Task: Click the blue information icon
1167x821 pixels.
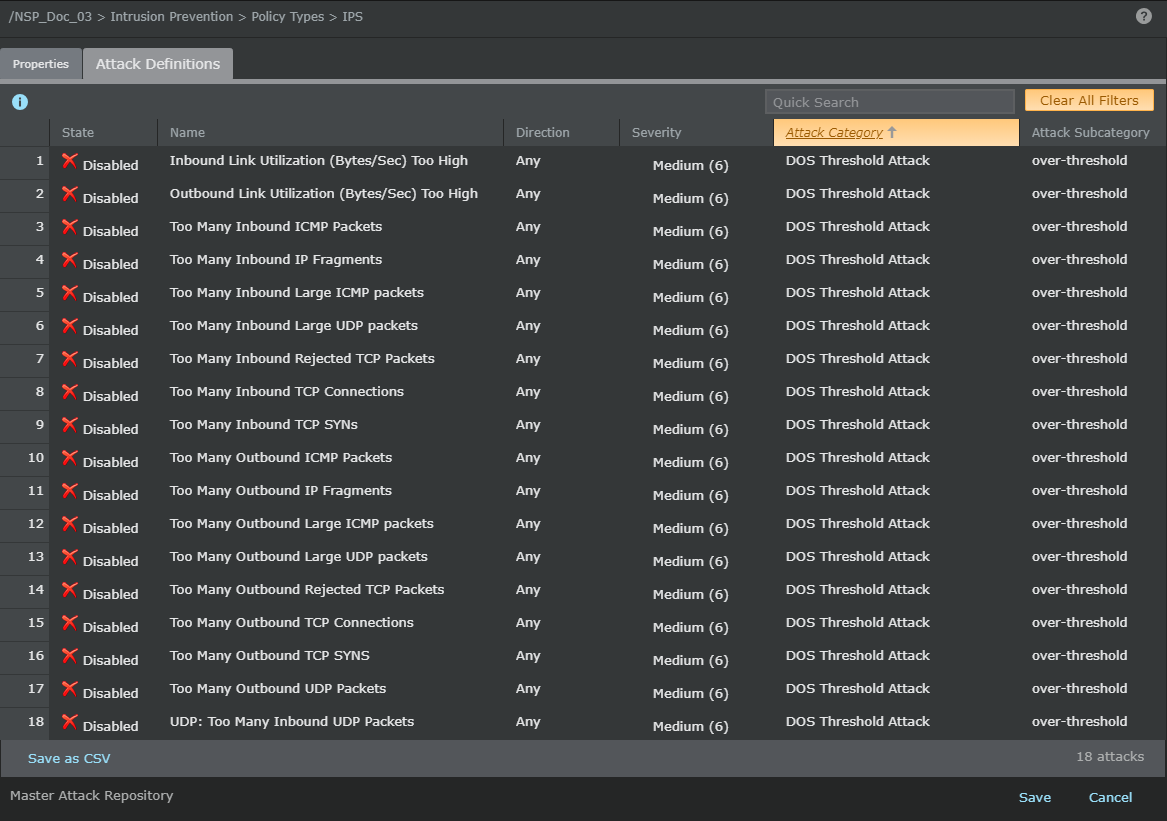Action: point(20,102)
